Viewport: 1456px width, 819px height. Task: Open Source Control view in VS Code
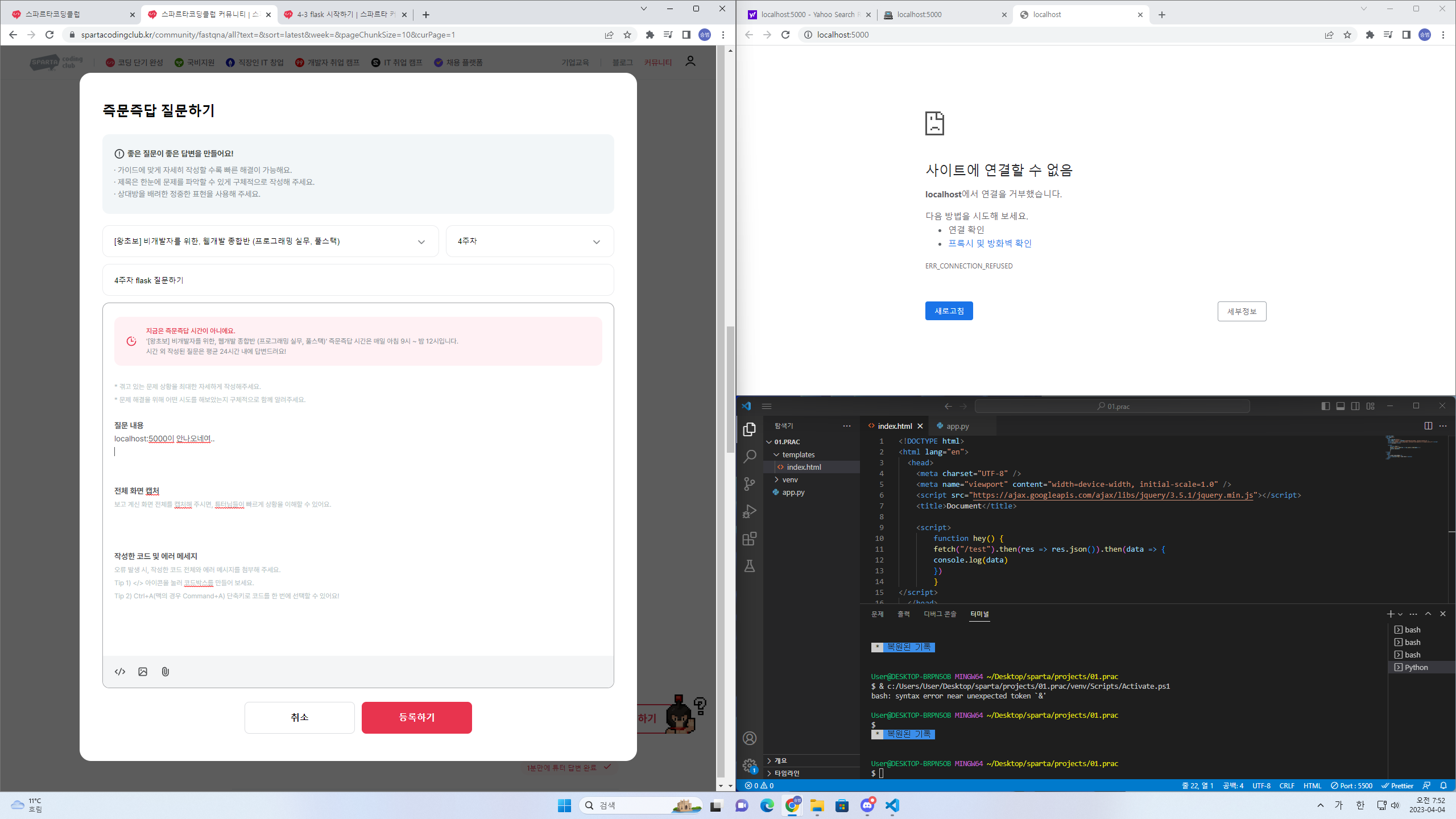point(750,484)
